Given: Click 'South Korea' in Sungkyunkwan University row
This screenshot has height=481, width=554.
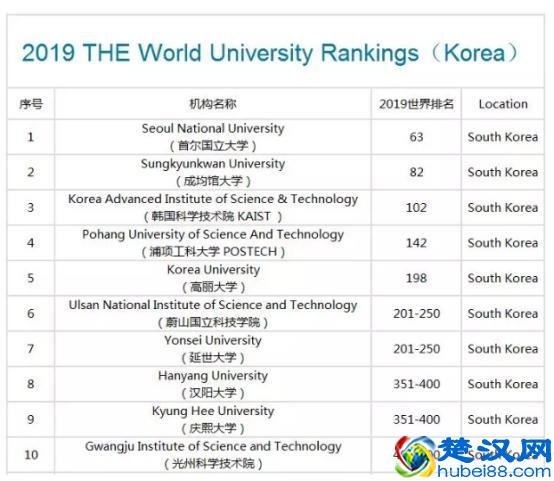Looking at the screenshot, I should pos(503,172).
